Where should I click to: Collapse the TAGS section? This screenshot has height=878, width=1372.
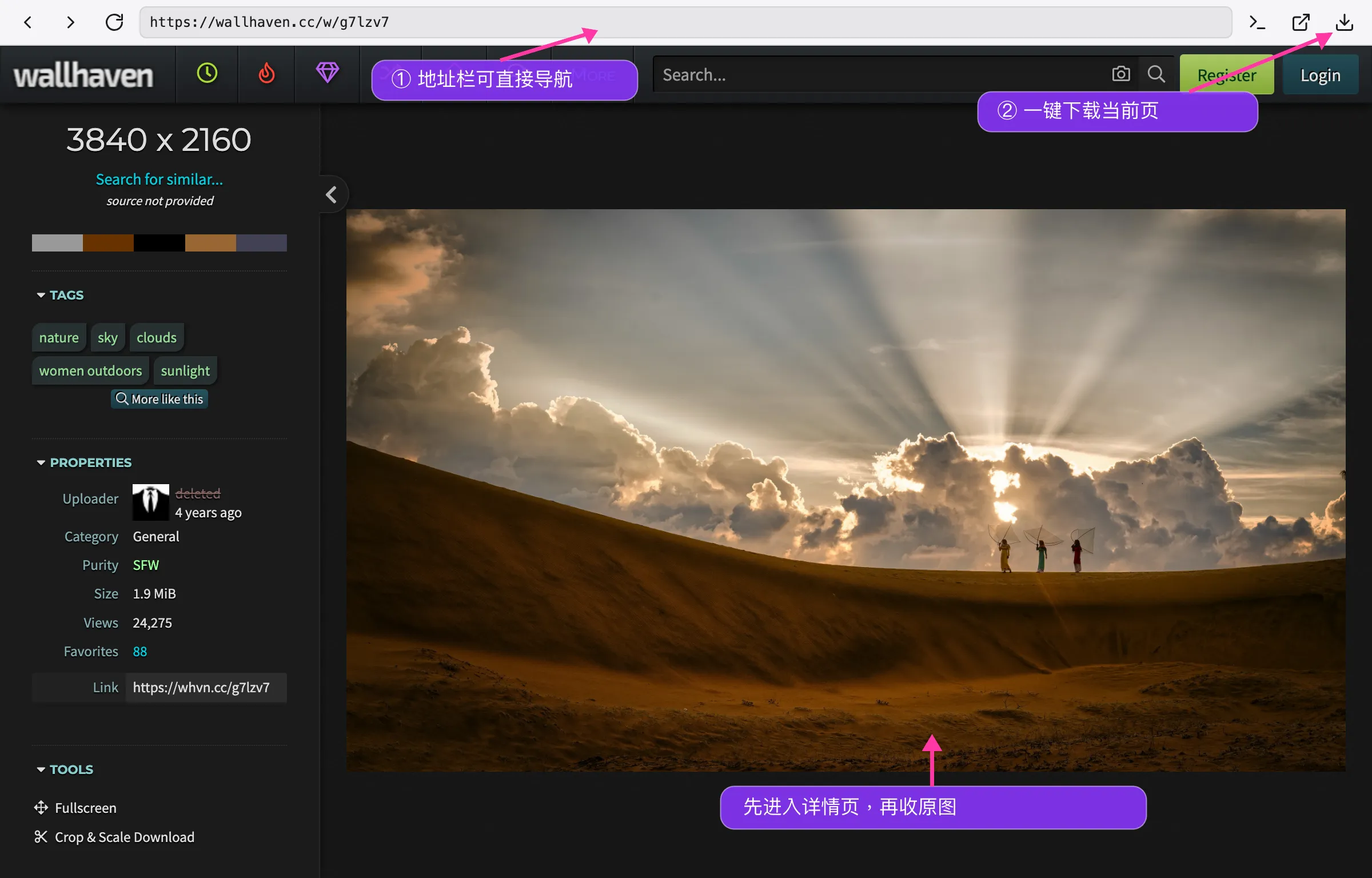(x=60, y=295)
